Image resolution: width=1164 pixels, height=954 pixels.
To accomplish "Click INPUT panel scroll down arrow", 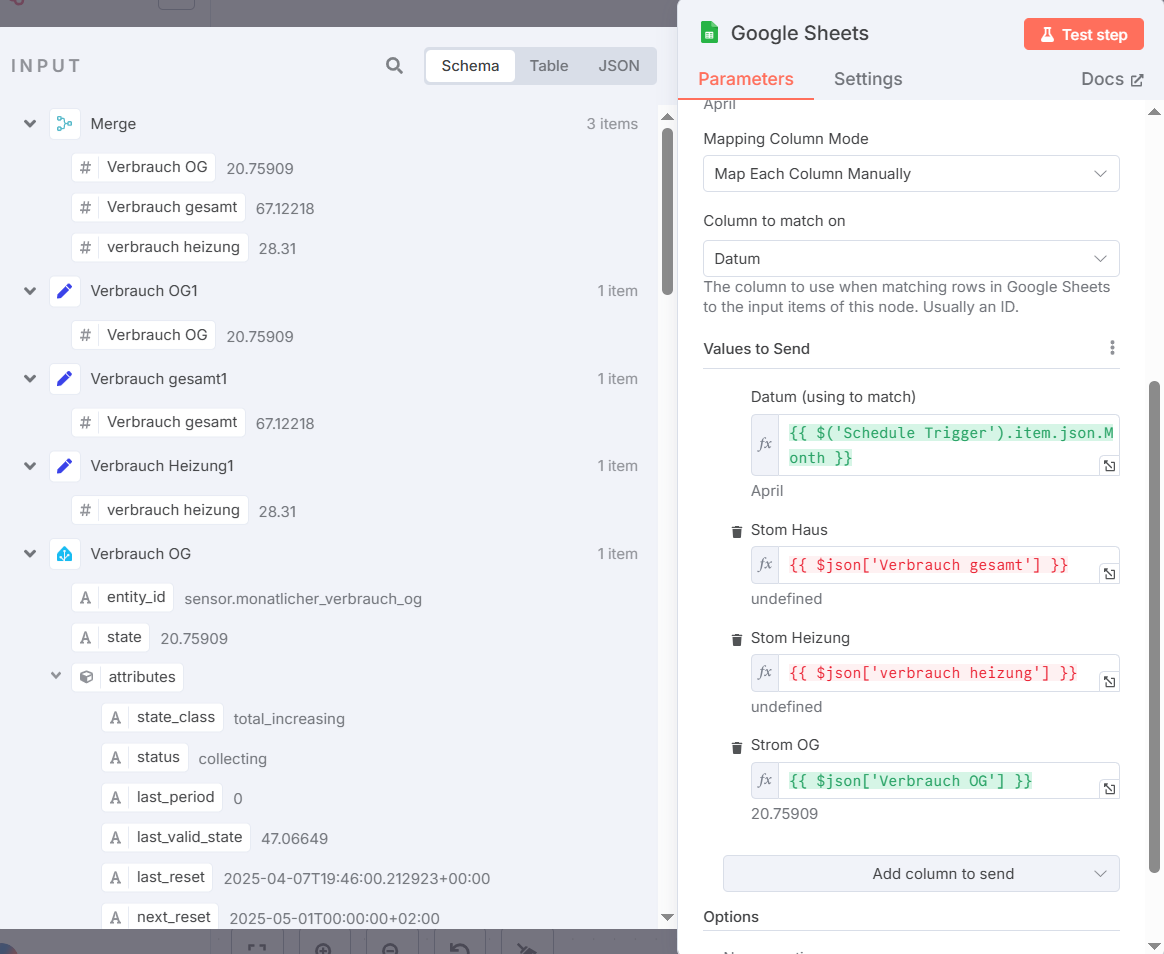I will coord(667,918).
